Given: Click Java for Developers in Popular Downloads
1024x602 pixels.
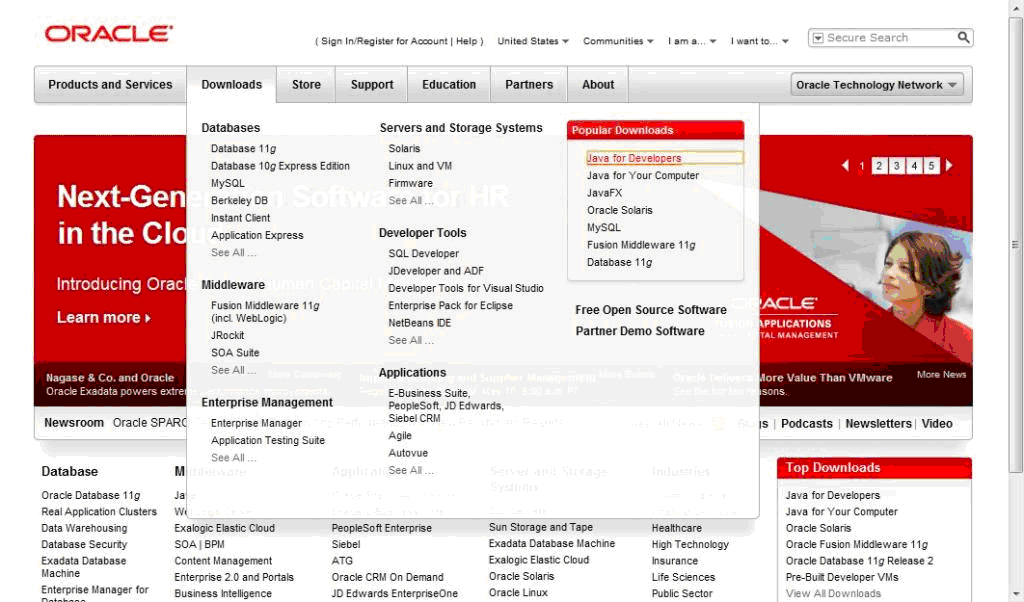Looking at the screenshot, I should click(633, 158).
